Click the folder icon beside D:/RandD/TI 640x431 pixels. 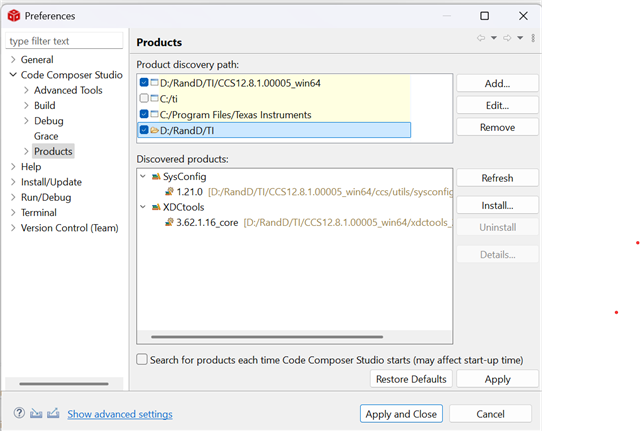click(154, 130)
